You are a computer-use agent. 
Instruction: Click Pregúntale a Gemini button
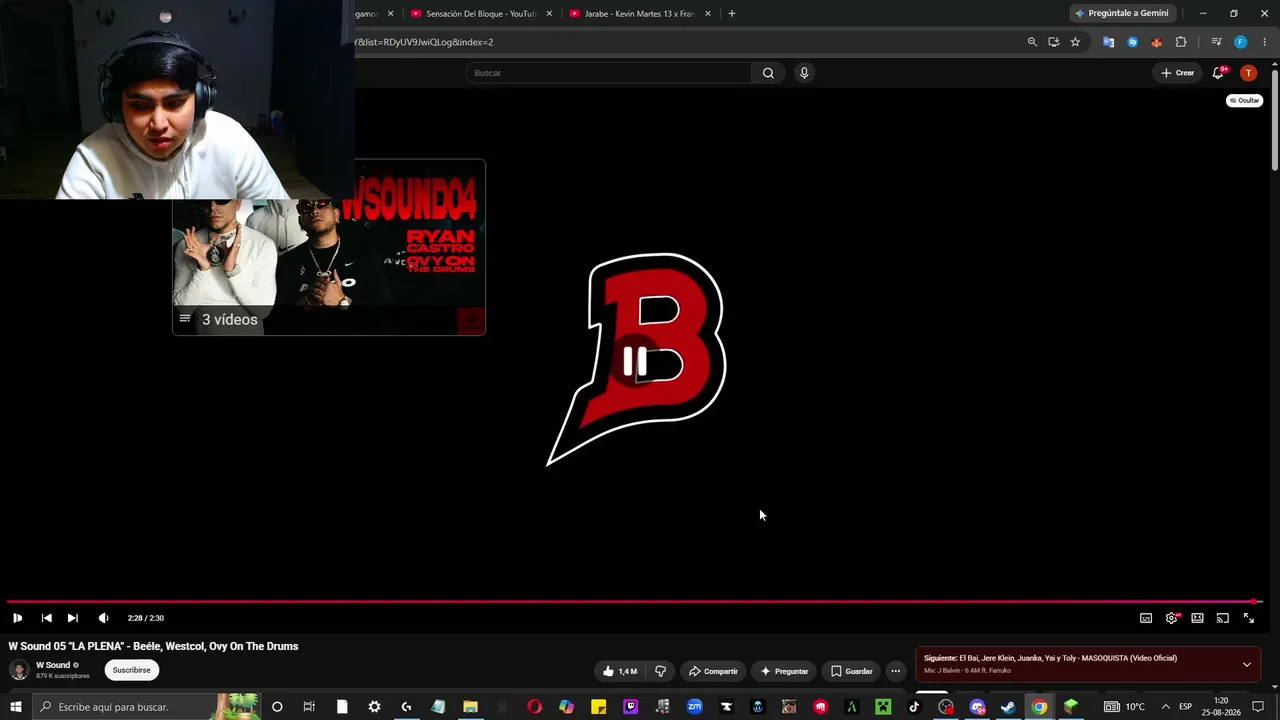pyautogui.click(x=1121, y=14)
